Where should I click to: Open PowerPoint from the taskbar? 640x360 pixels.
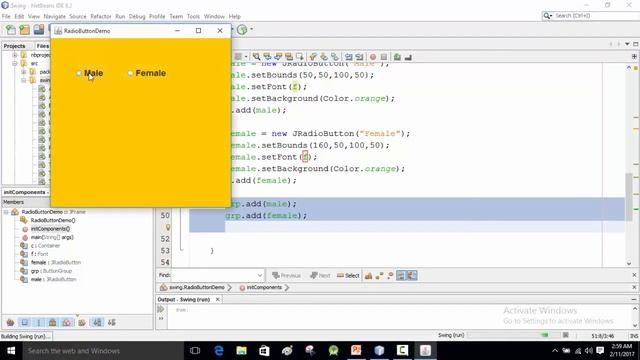coord(356,351)
